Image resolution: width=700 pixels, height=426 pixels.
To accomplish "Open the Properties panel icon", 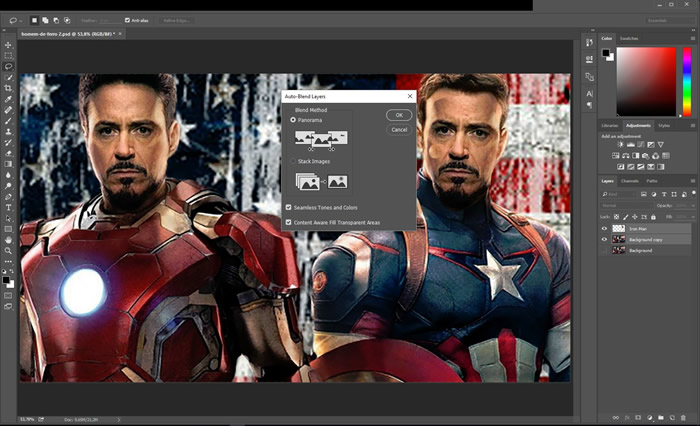I will [589, 59].
